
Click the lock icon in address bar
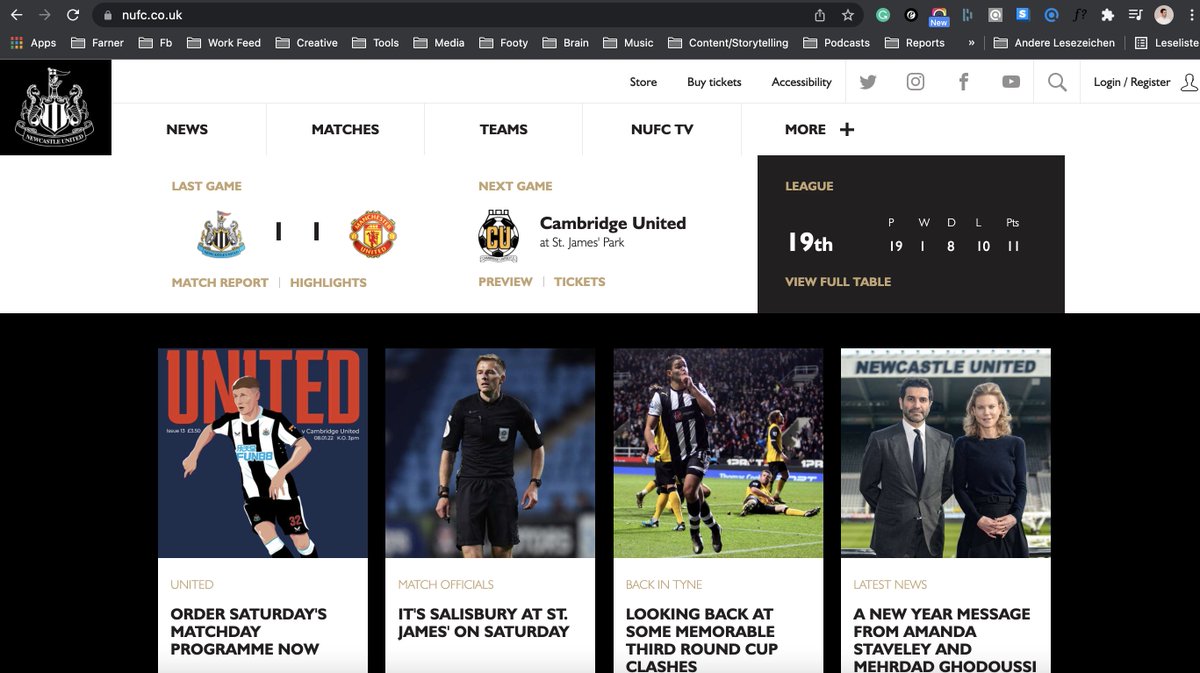108,15
